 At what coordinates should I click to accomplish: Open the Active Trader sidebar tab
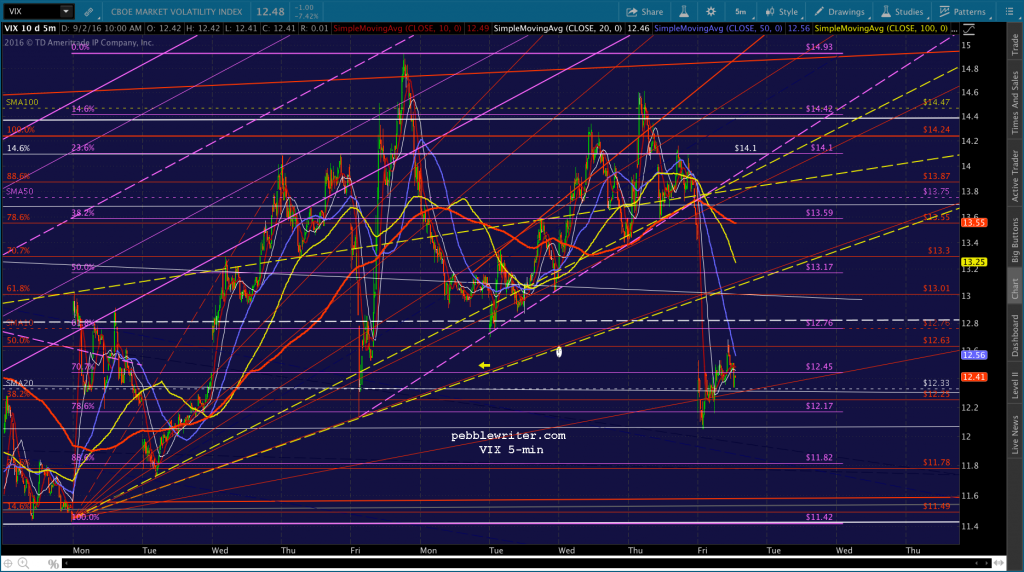(x=1015, y=176)
